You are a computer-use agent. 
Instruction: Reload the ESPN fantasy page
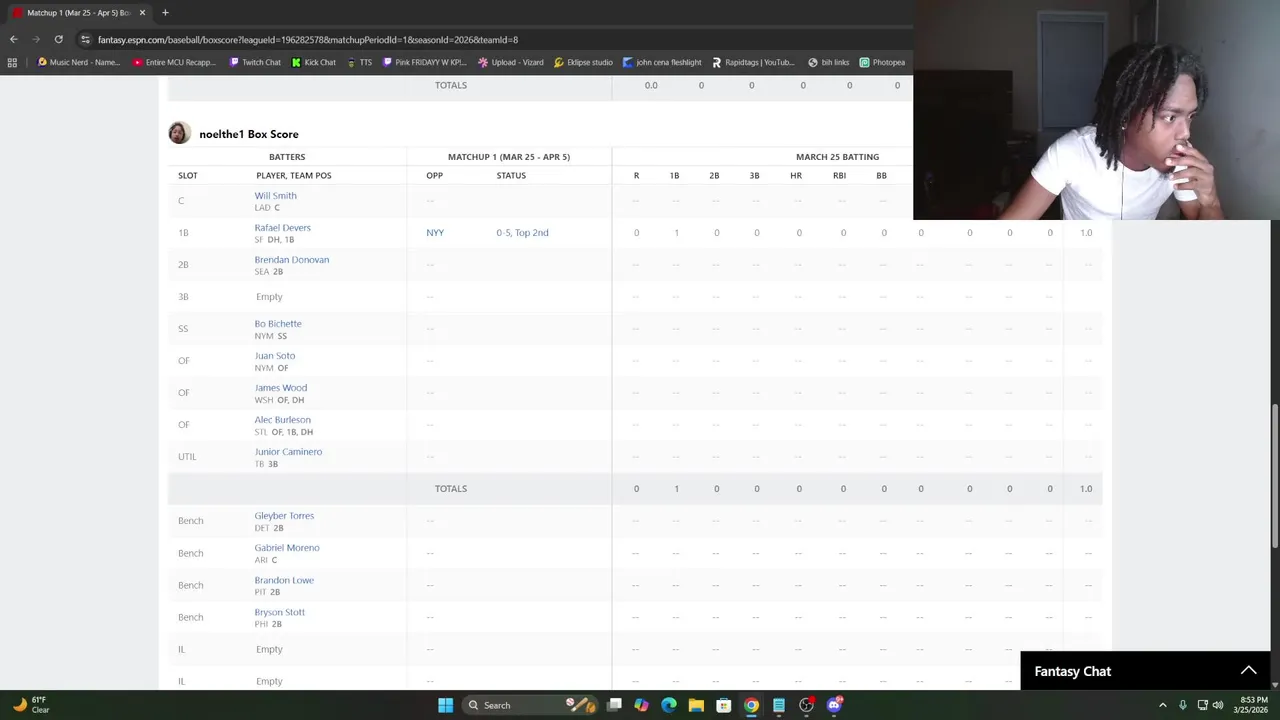click(59, 39)
